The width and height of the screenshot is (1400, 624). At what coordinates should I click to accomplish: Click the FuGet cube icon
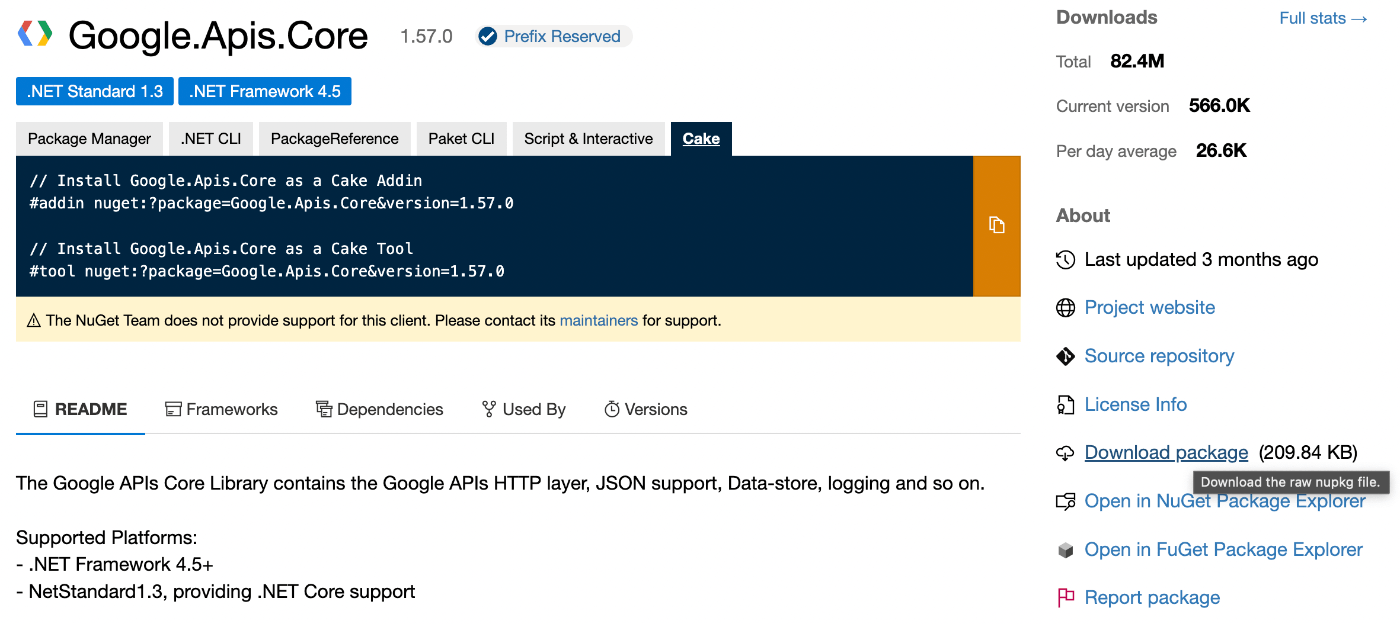1066,550
